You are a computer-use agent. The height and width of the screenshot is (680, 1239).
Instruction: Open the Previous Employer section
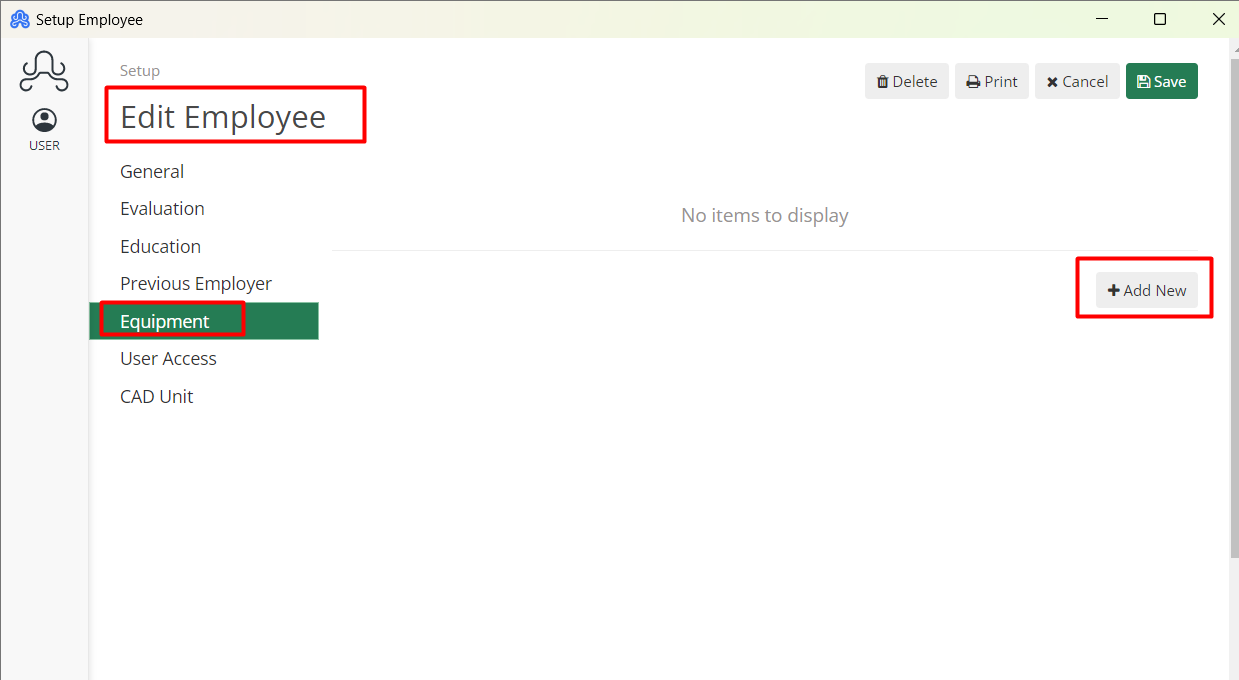click(x=195, y=283)
